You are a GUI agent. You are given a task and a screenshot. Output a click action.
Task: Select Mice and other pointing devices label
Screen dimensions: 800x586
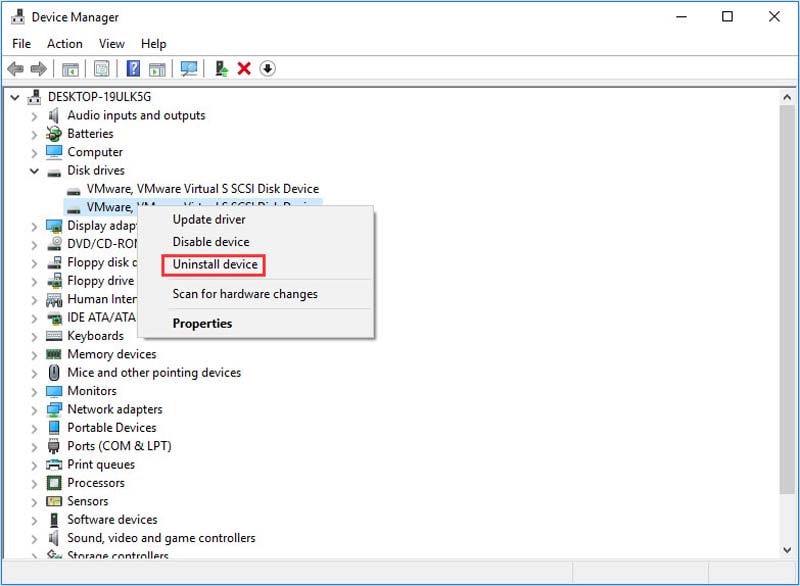(x=154, y=373)
